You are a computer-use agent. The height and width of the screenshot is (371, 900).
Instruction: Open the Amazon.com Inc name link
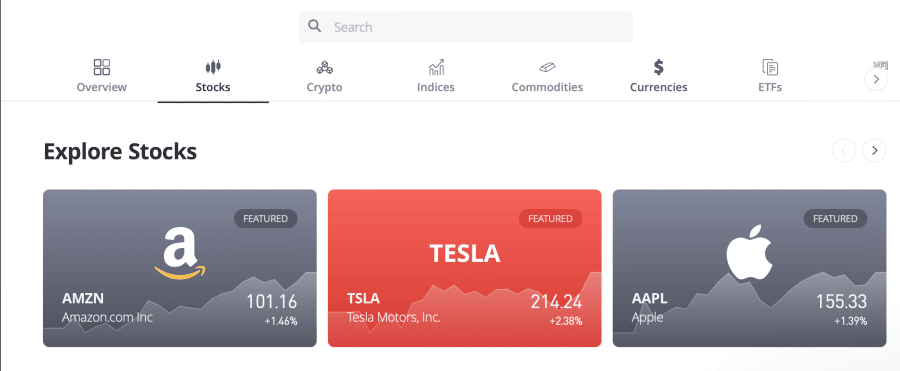(x=107, y=317)
